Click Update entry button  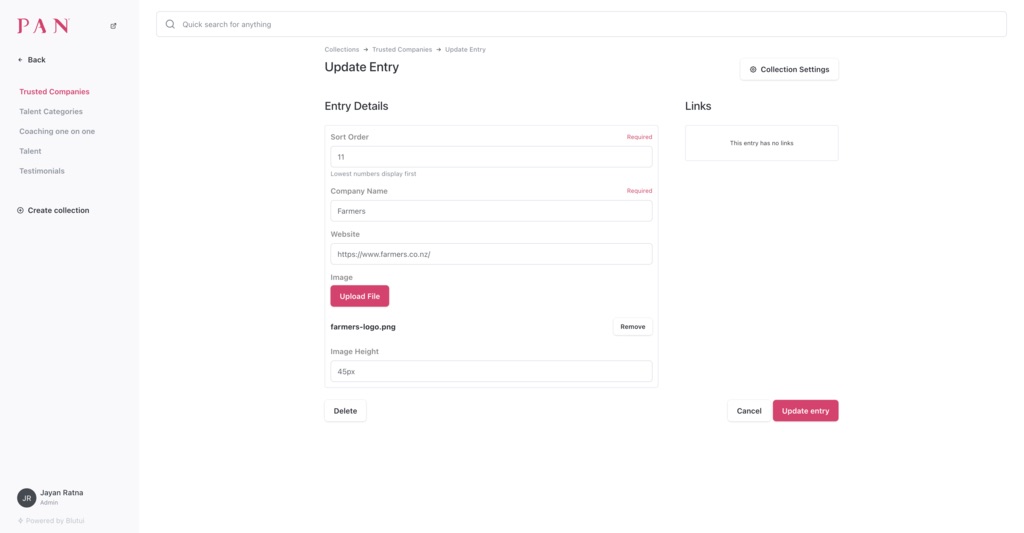coord(806,411)
